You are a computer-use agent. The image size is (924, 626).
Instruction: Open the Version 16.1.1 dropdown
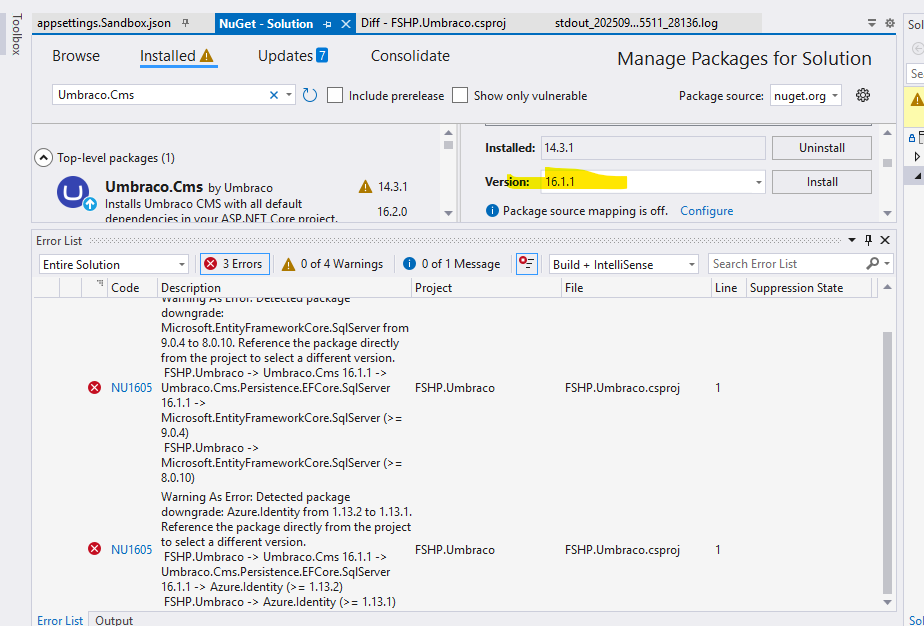coord(759,182)
